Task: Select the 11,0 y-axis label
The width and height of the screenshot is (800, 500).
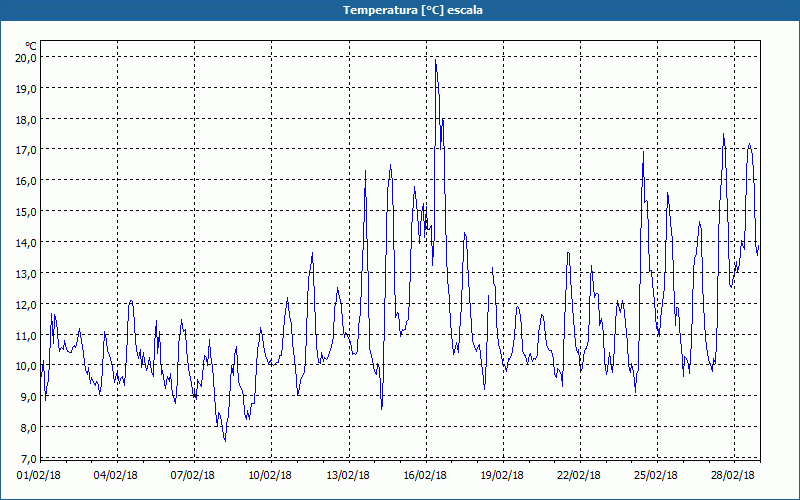Action: pyautogui.click(x=26, y=335)
